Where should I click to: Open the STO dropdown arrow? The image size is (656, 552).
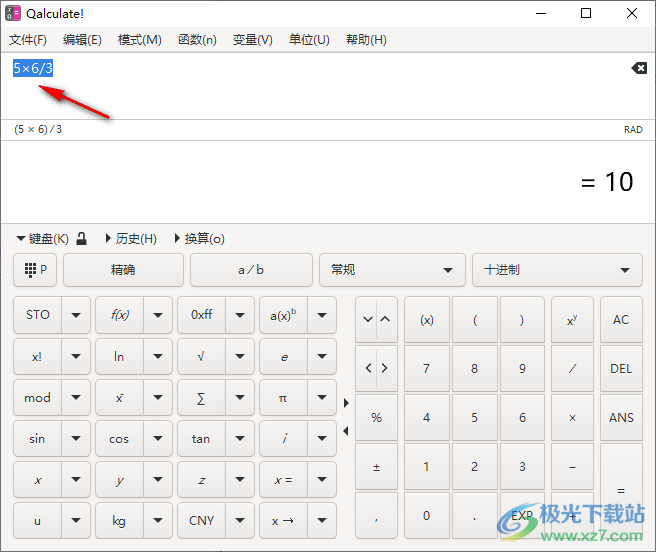point(76,315)
